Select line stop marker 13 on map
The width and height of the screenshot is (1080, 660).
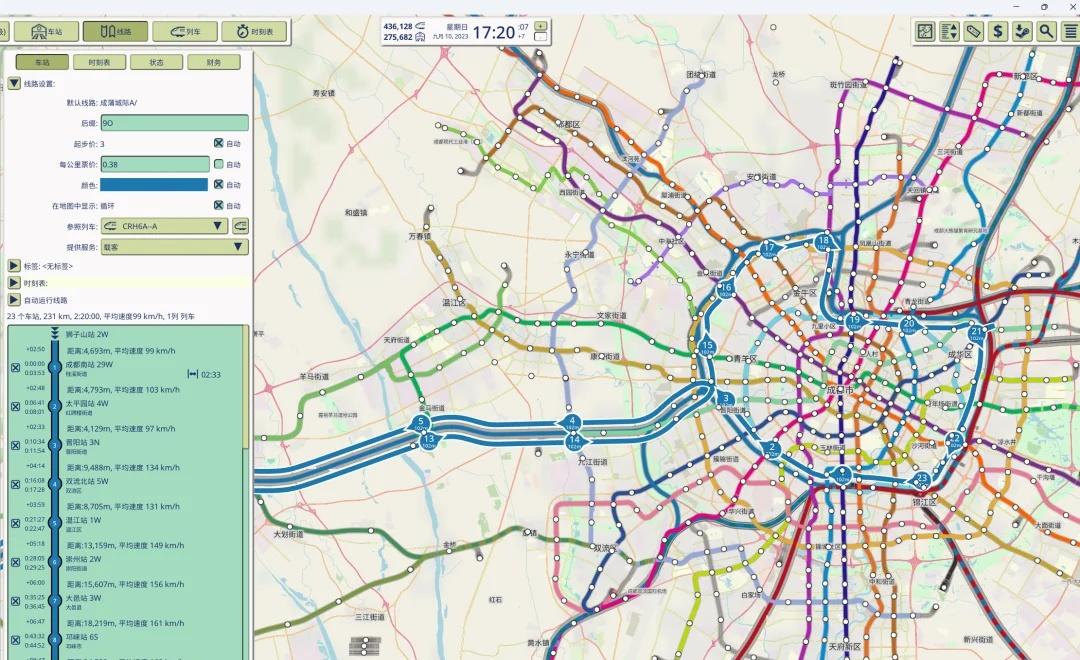429,441
